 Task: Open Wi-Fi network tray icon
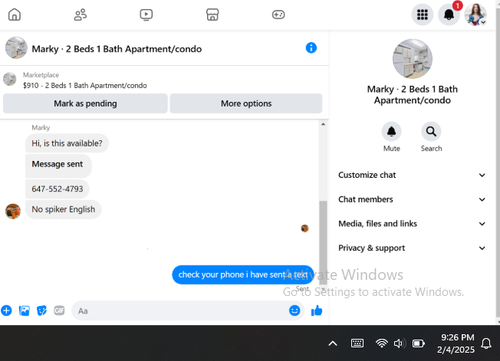[x=382, y=343]
